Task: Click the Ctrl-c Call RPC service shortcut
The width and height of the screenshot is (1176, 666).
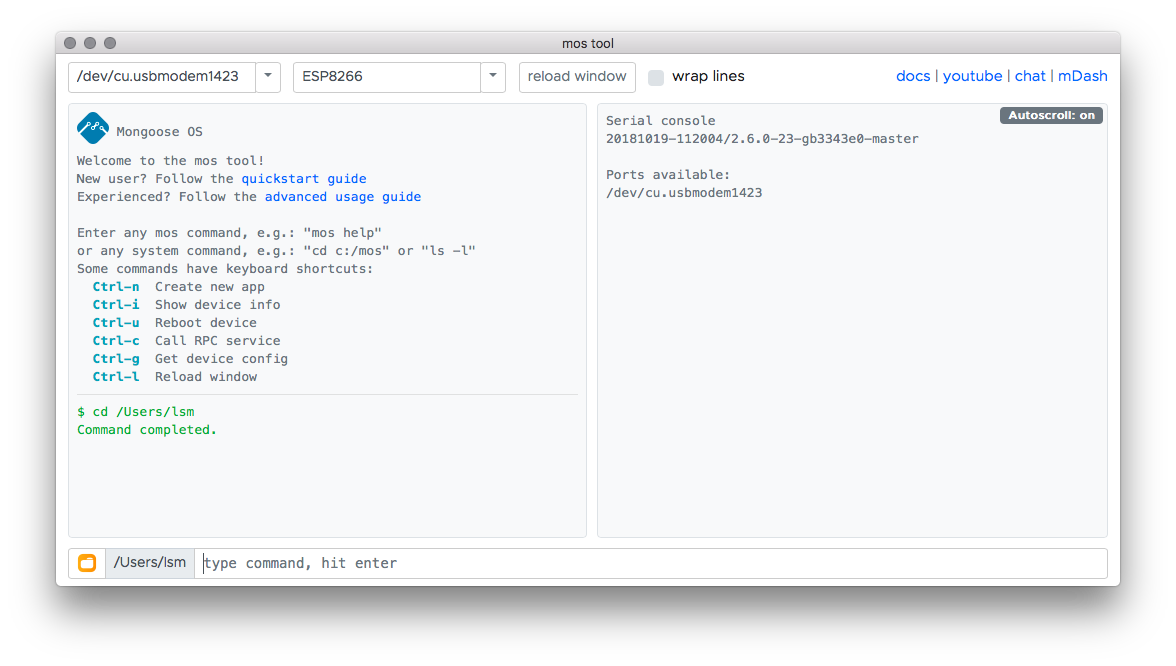Action: 186,340
